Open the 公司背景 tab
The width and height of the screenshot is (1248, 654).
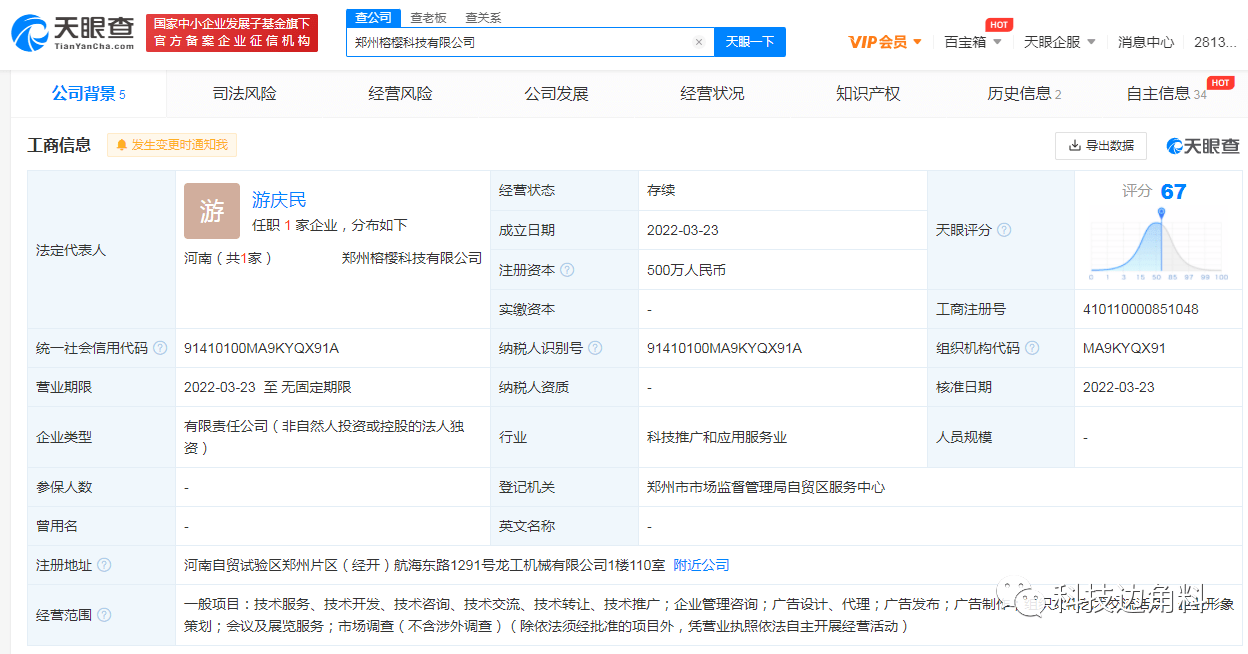click(x=89, y=94)
